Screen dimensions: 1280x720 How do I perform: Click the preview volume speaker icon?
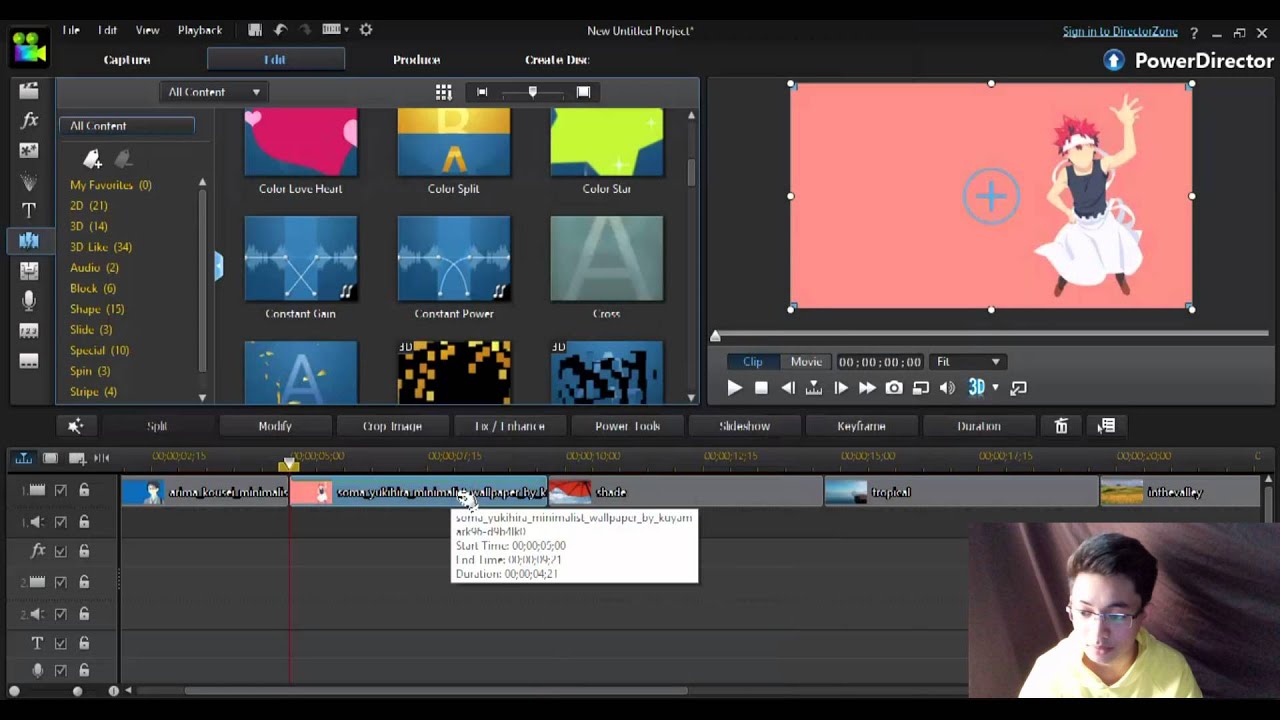point(947,388)
